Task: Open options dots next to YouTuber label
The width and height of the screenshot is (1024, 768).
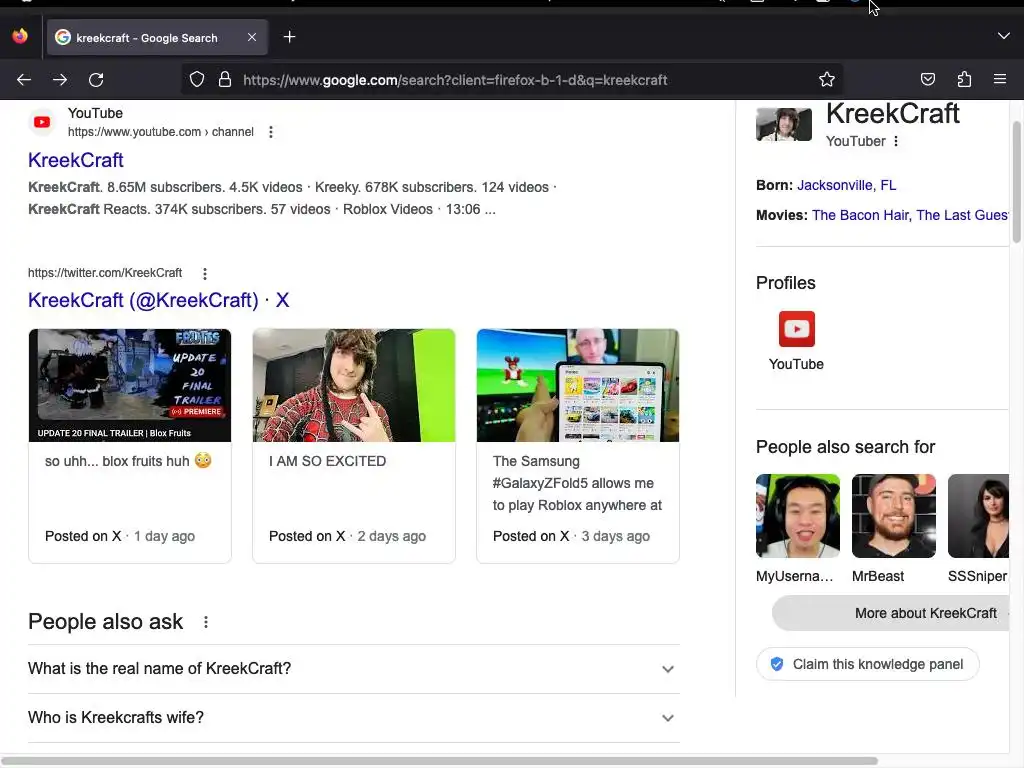Action: (896, 141)
